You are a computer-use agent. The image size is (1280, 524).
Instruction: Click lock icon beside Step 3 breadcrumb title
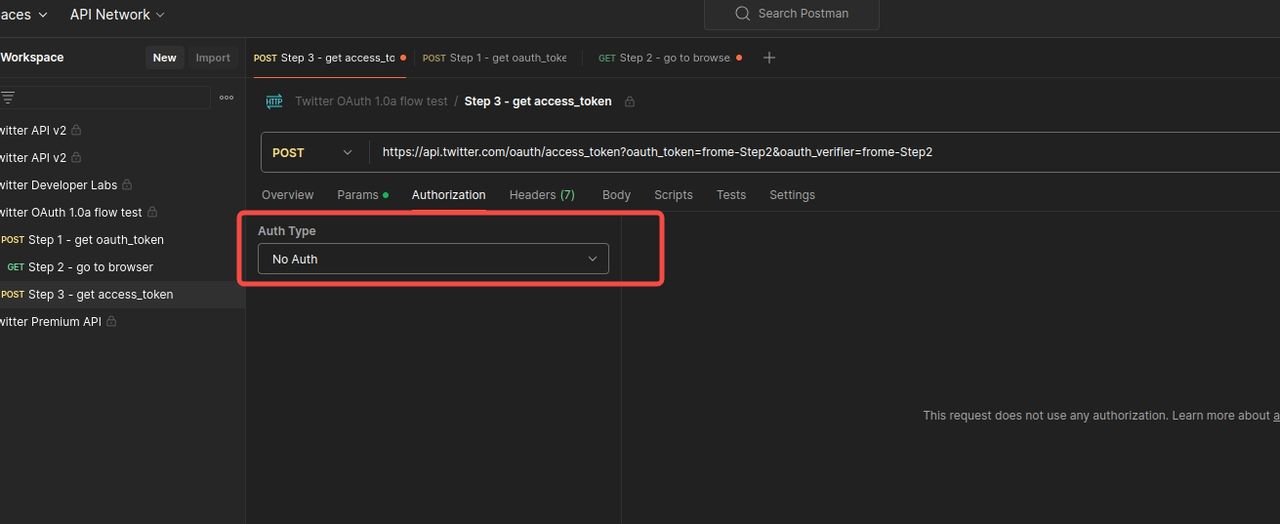click(630, 101)
